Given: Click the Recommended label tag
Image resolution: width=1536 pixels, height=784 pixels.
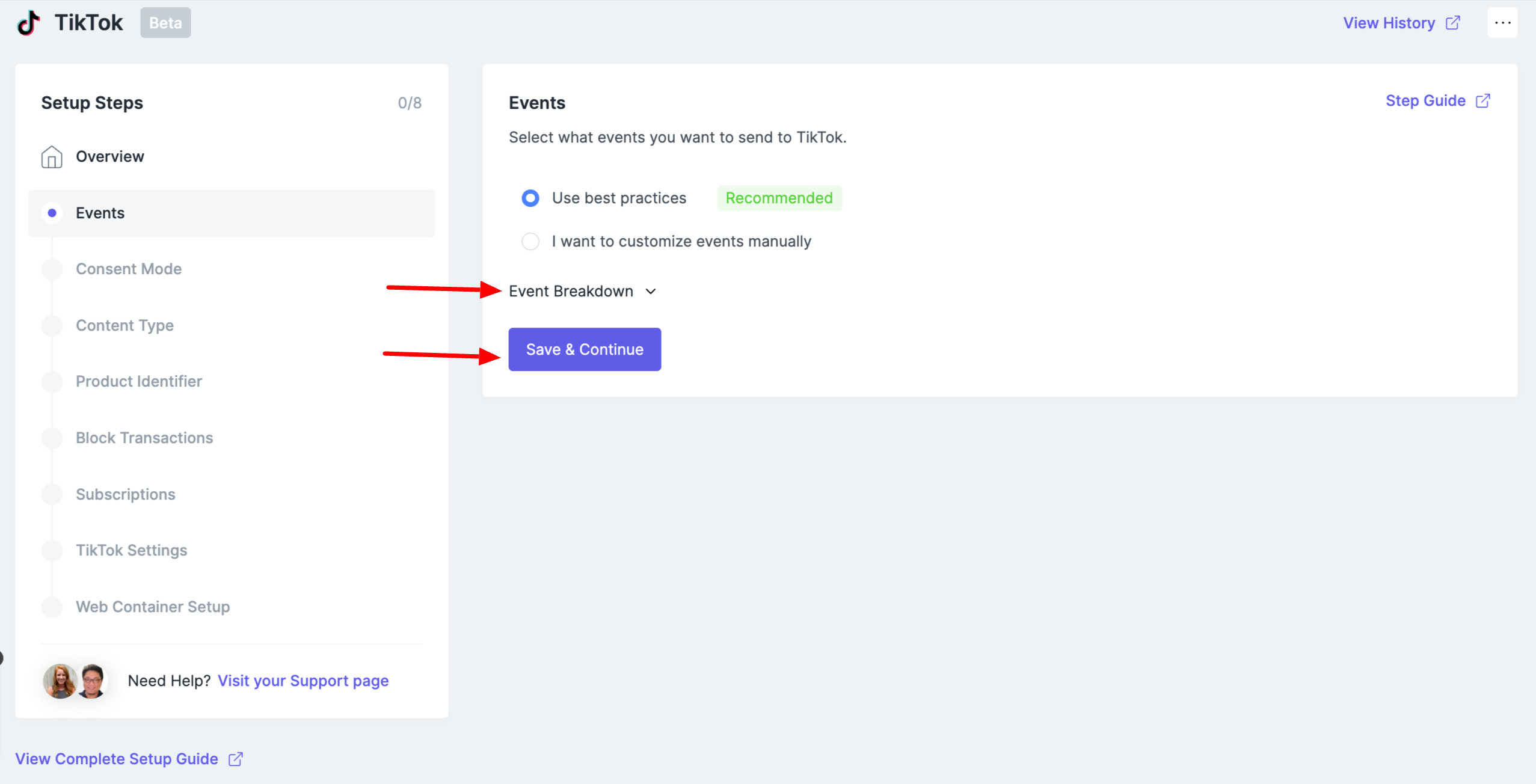Looking at the screenshot, I should 779,198.
